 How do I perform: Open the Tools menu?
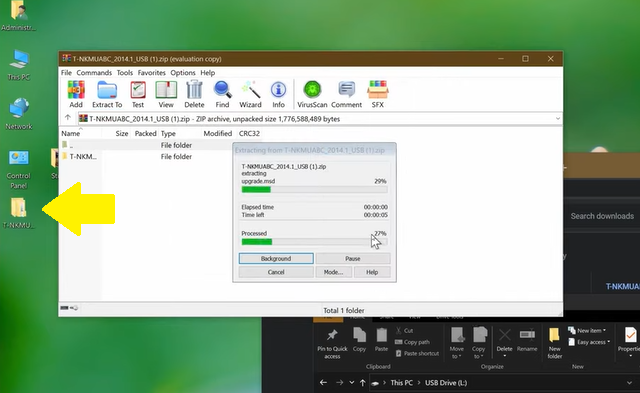(124, 73)
